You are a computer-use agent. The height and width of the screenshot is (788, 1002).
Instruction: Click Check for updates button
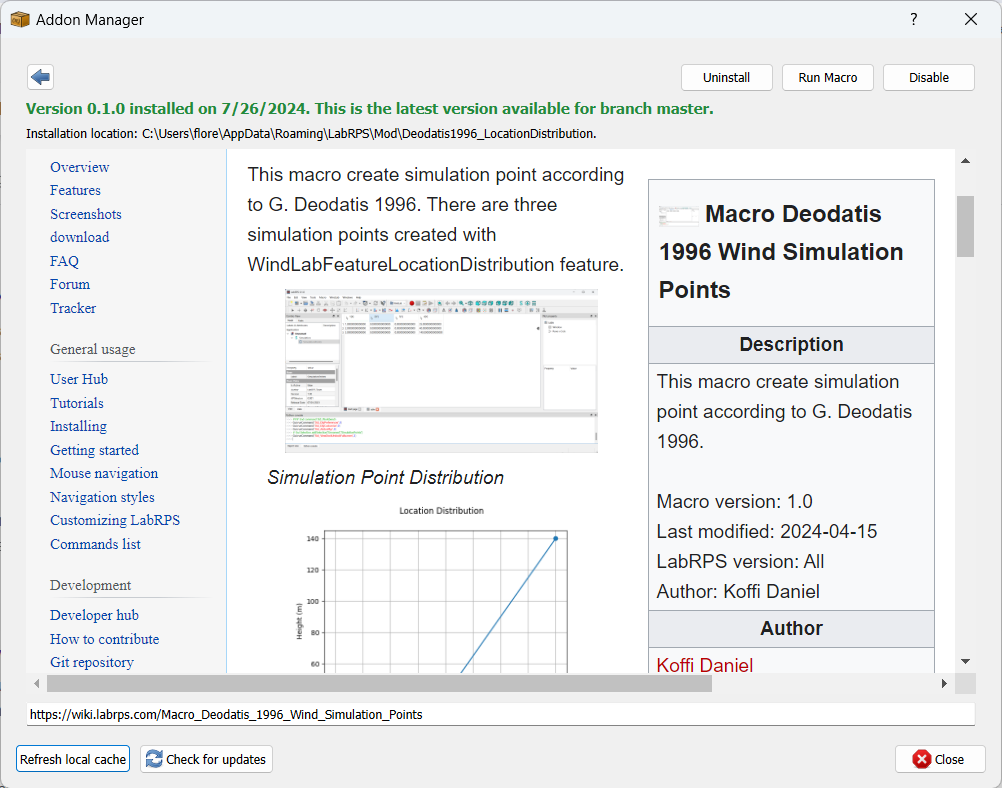click(x=206, y=759)
